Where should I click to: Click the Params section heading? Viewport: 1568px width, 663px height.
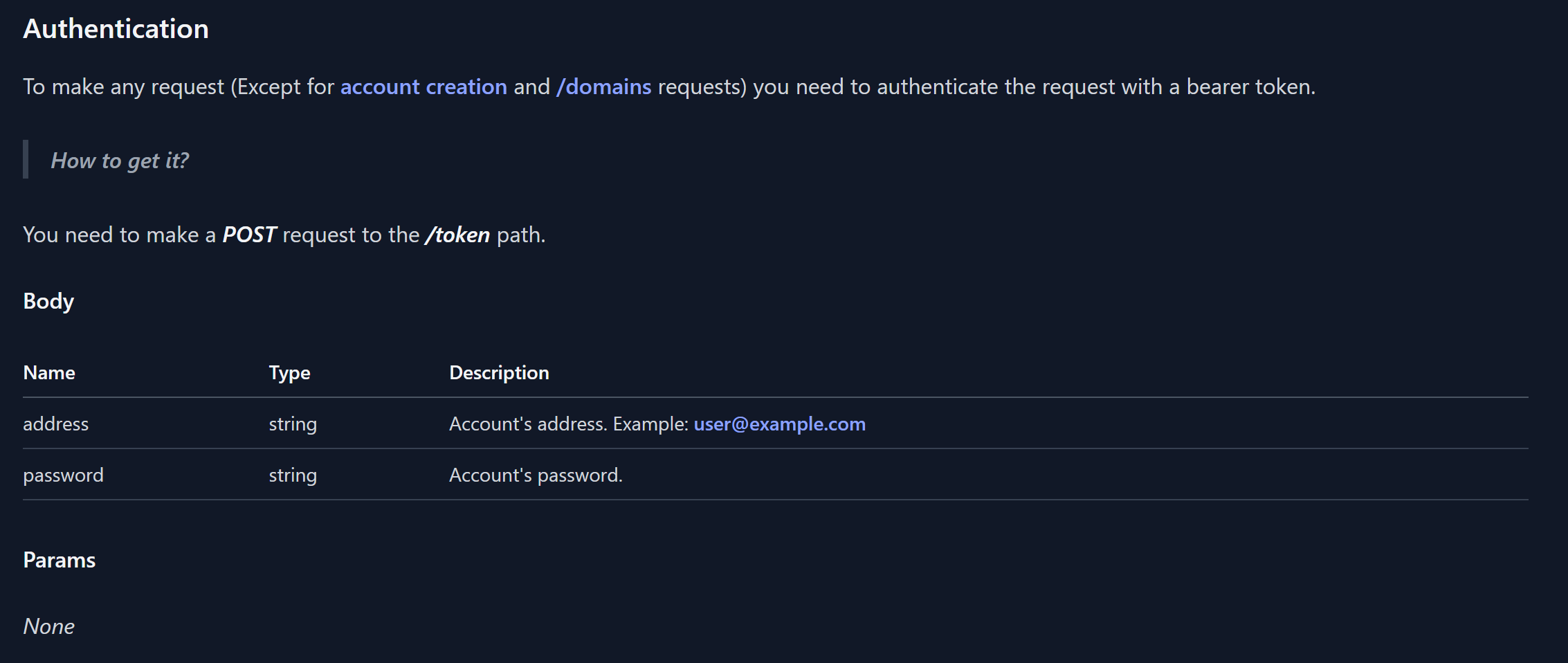pyautogui.click(x=59, y=560)
